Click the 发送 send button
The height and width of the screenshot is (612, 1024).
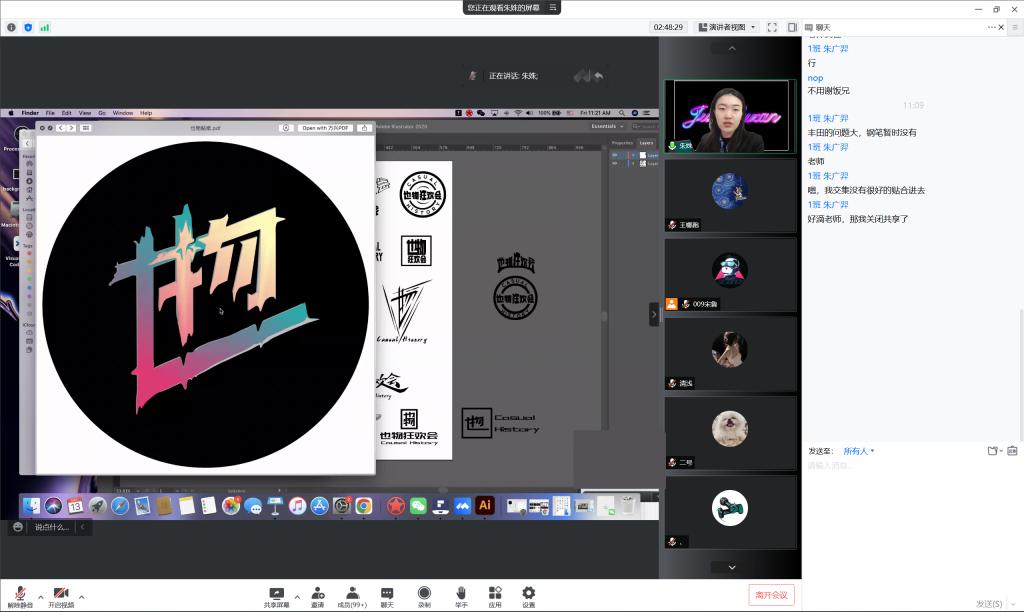pyautogui.click(x=990, y=603)
